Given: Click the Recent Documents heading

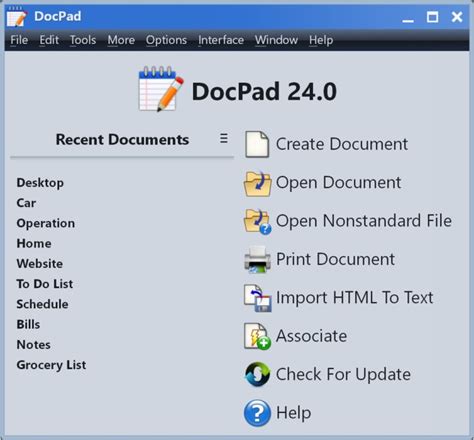Looking at the screenshot, I should [122, 139].
